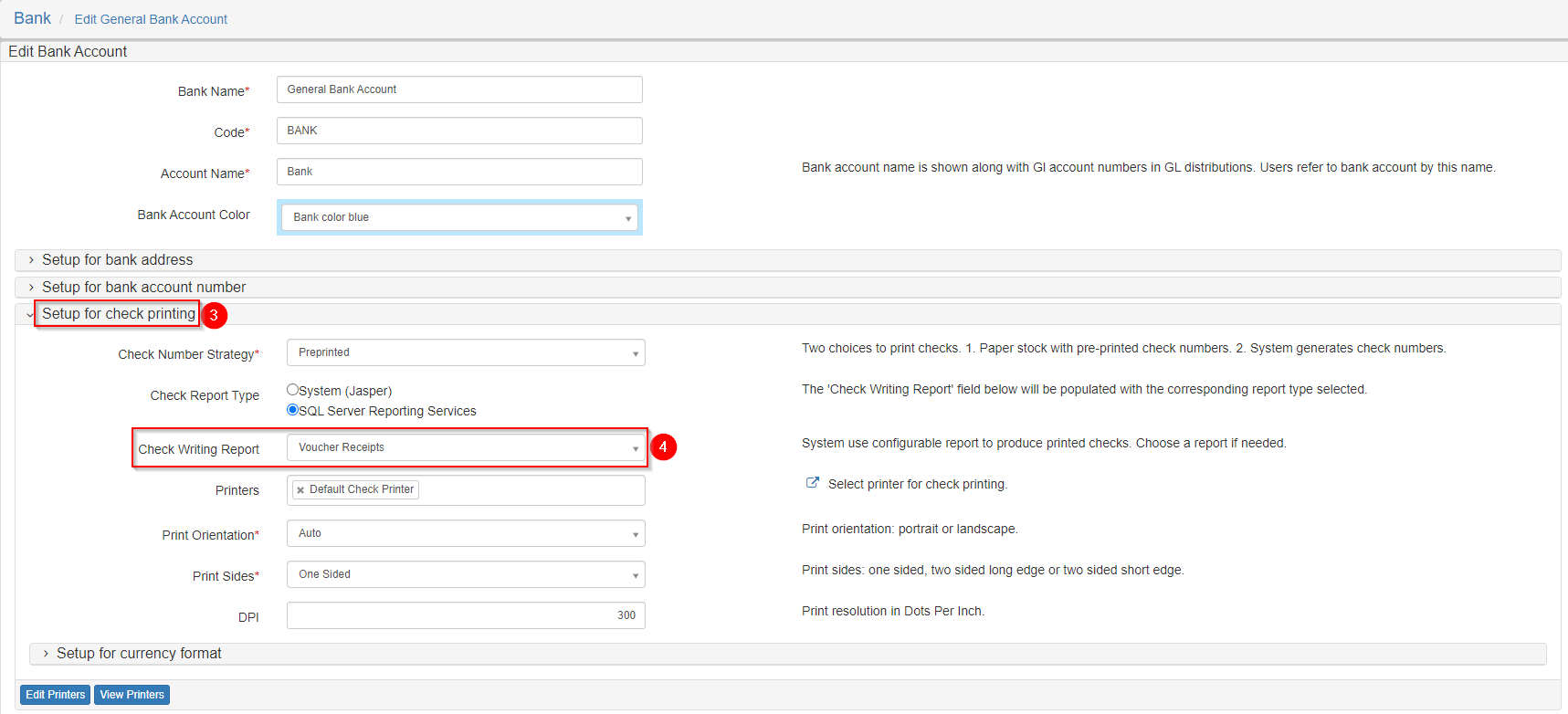Screen dimensions: 1568x714
Task: Click into the Code input field
Action: click(x=459, y=131)
